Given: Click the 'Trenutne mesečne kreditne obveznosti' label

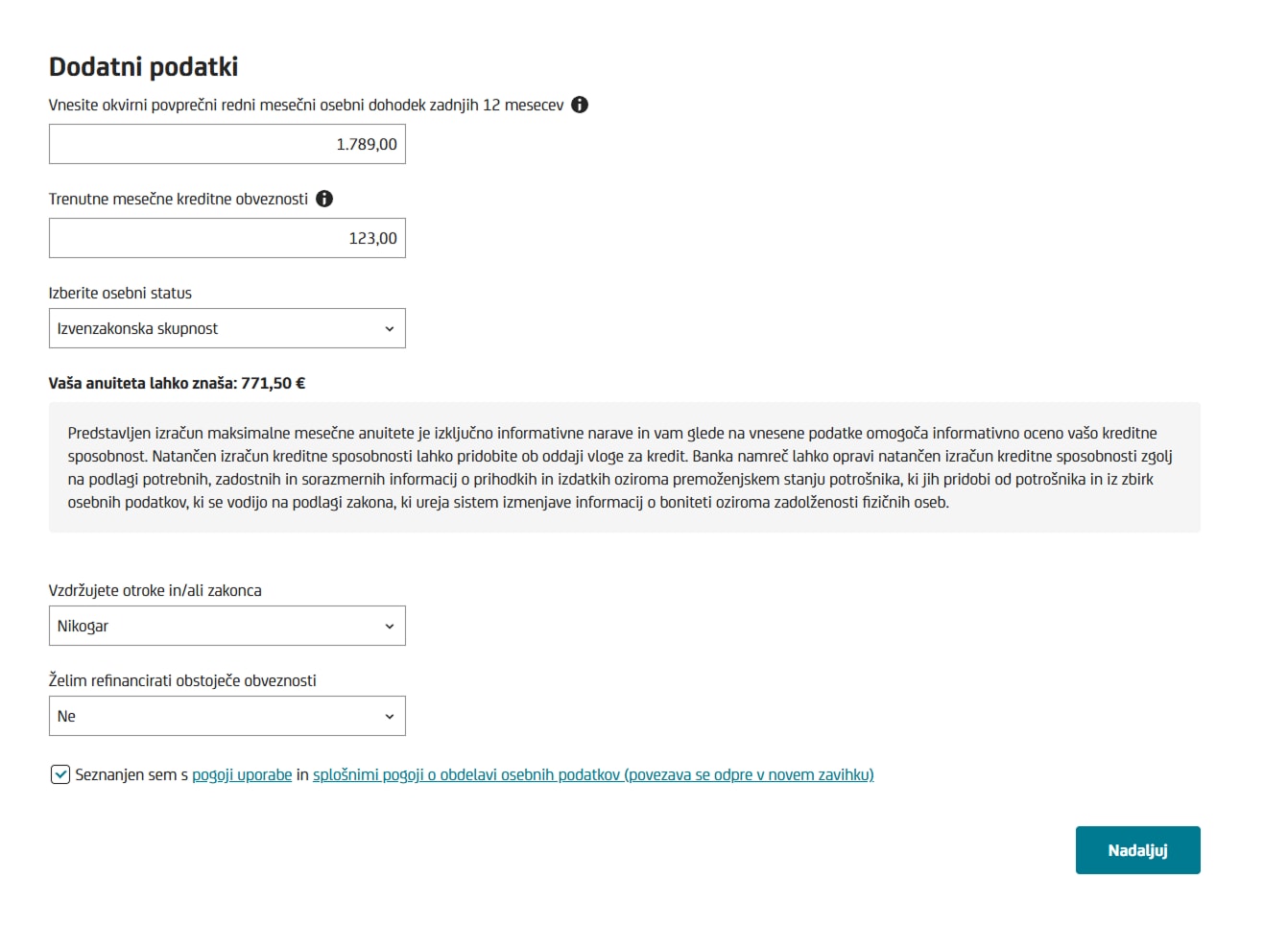Looking at the screenshot, I should pos(179,199).
